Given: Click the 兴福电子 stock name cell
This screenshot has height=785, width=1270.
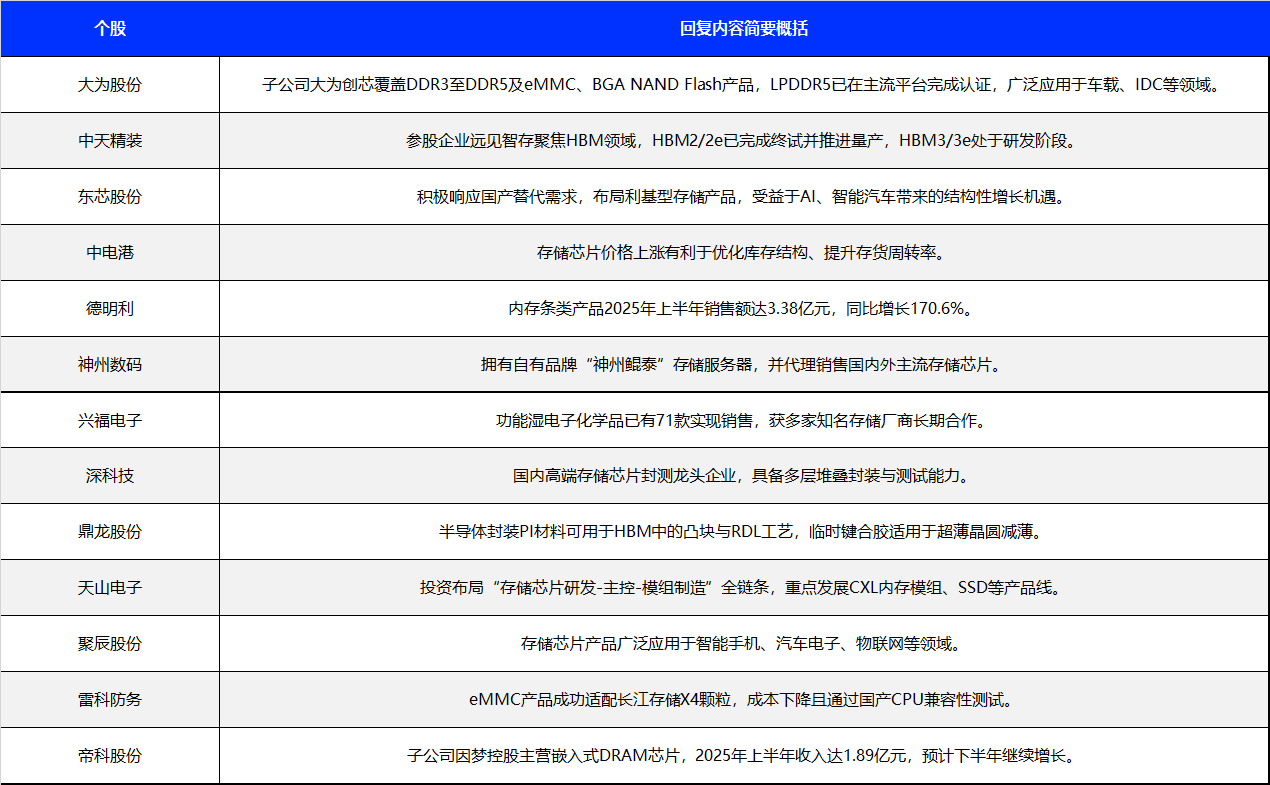Looking at the screenshot, I should [x=110, y=421].
